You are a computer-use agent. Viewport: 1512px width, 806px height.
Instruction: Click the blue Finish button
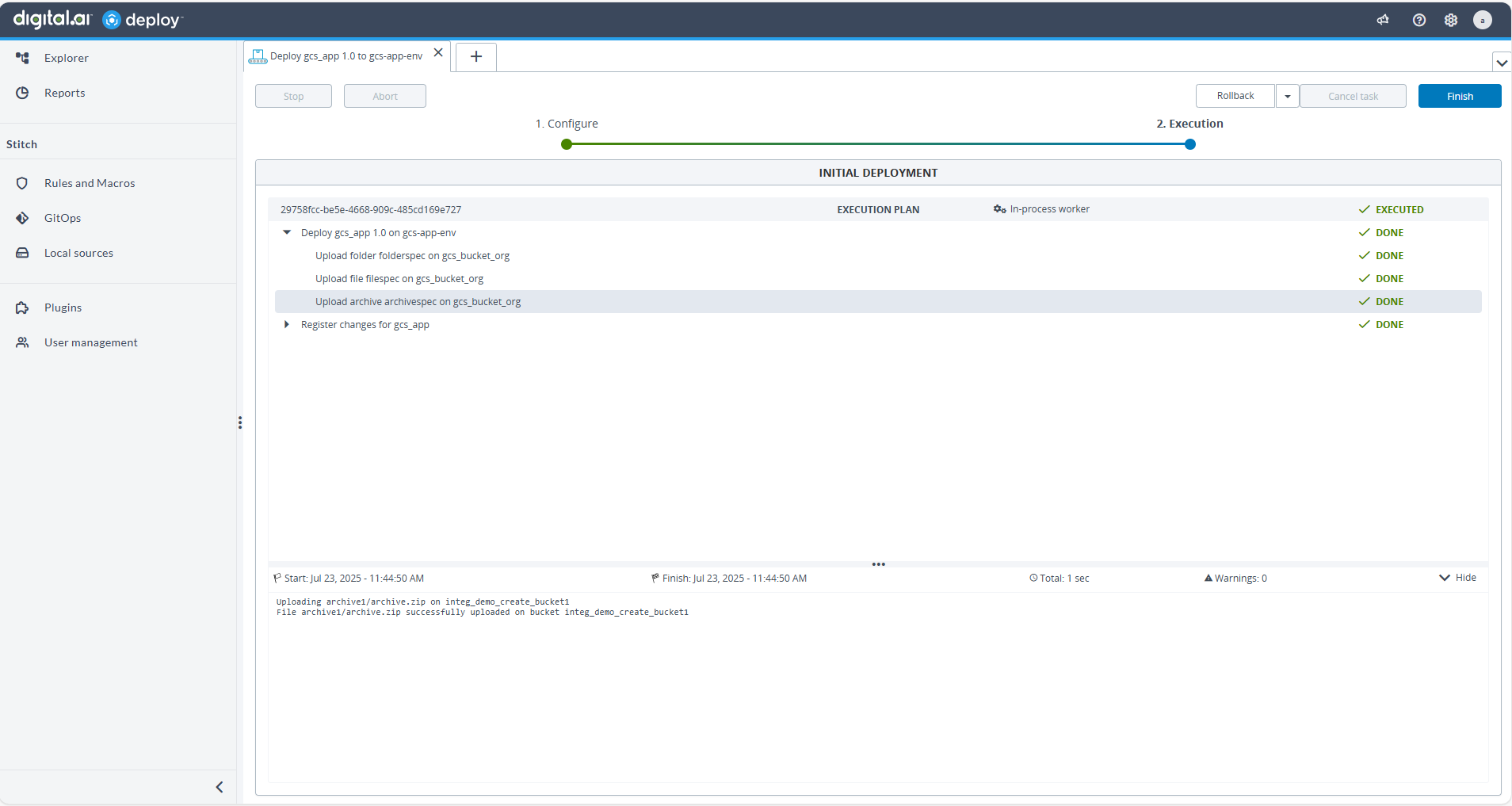click(1460, 96)
